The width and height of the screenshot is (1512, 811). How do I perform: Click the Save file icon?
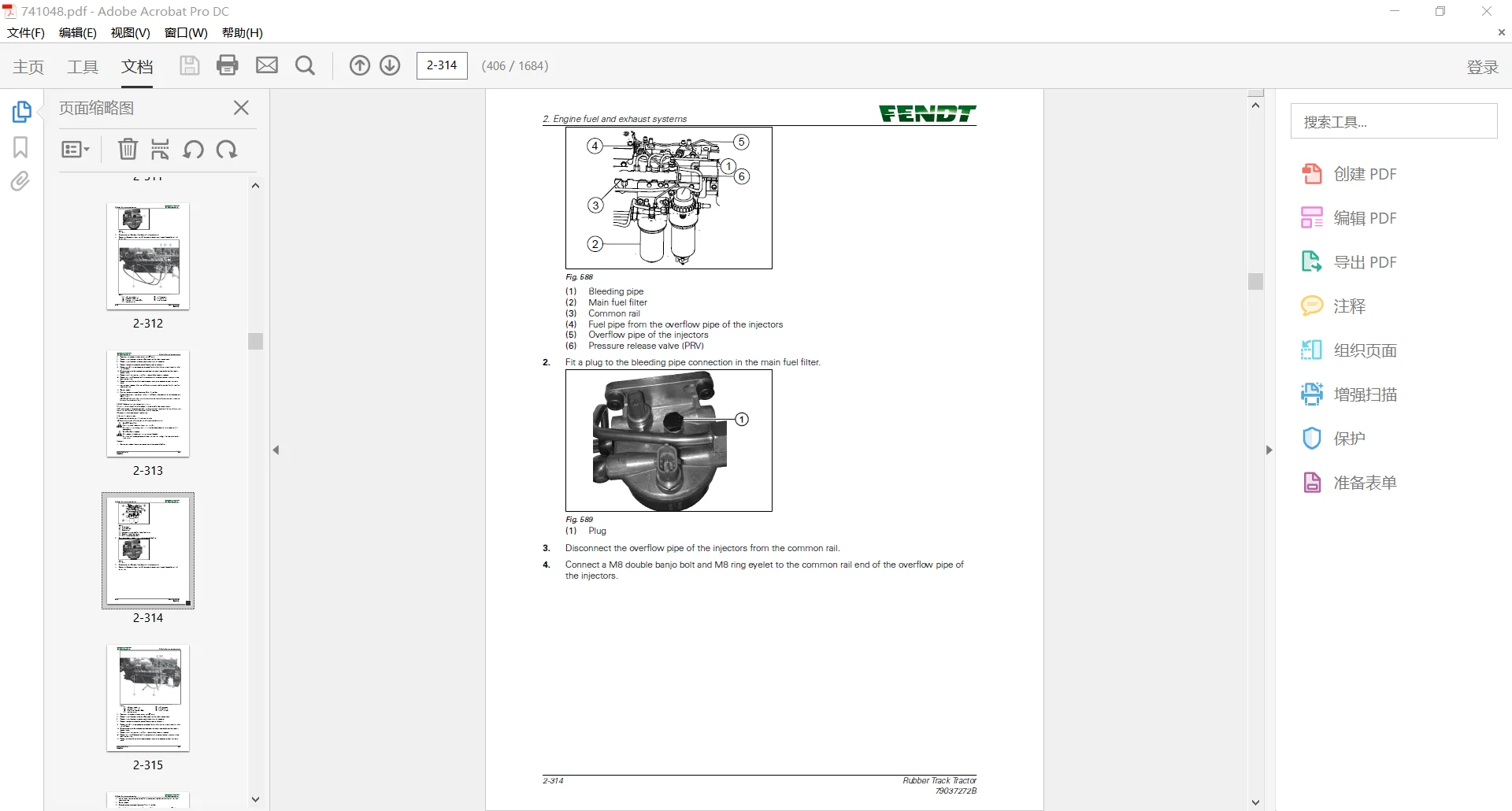click(x=189, y=65)
